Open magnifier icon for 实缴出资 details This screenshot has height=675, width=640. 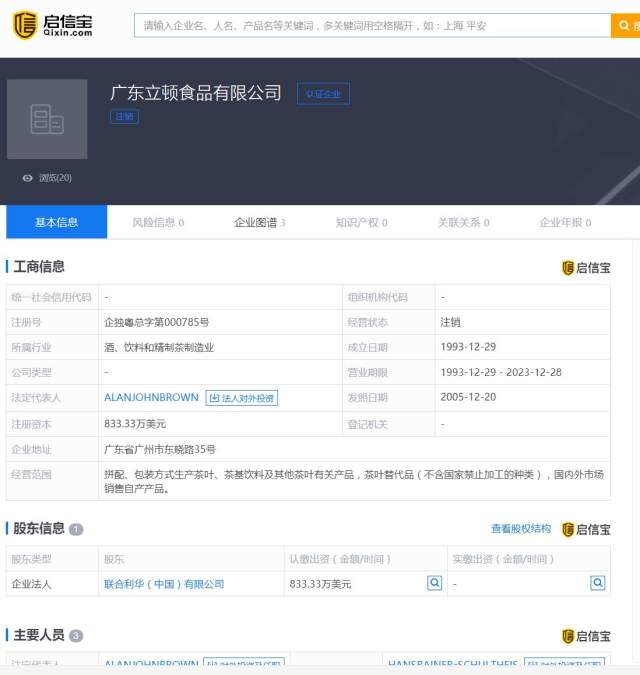pos(598,583)
